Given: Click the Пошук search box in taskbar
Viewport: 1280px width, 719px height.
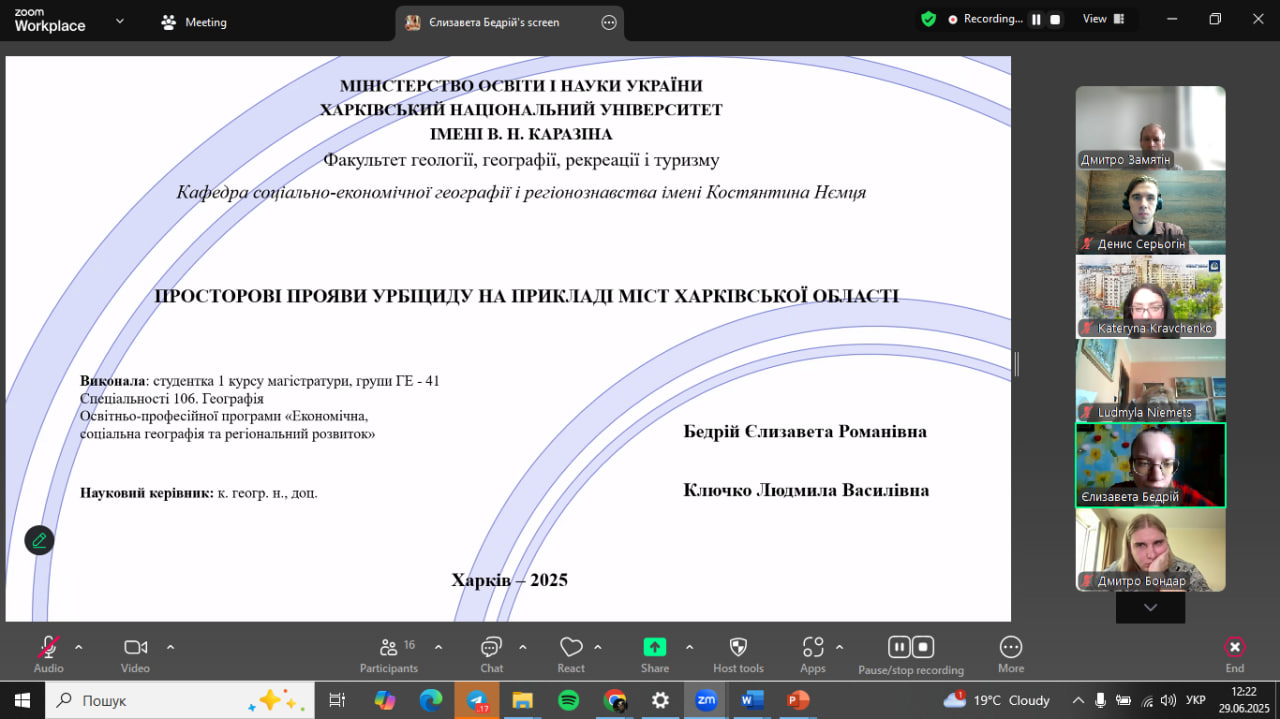Looking at the screenshot, I should point(180,700).
